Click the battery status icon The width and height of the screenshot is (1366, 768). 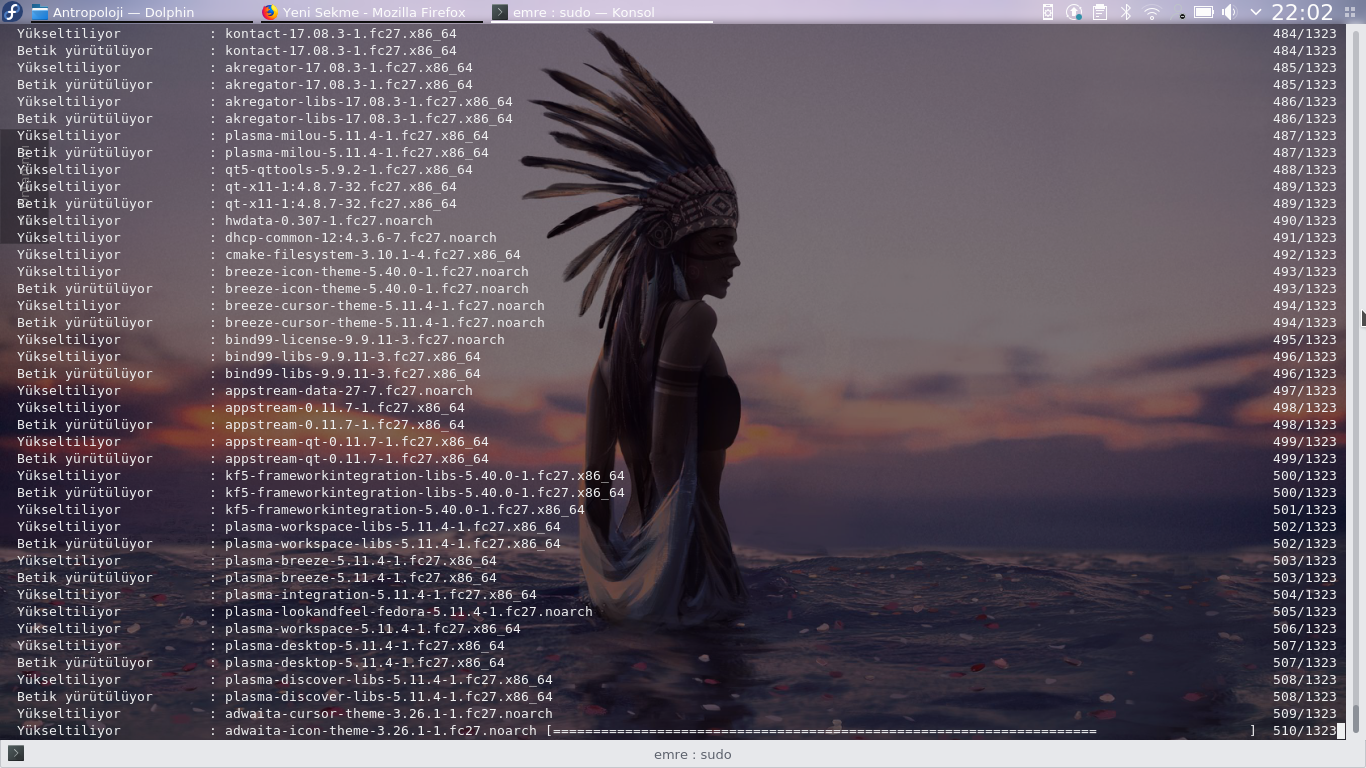coord(1204,12)
